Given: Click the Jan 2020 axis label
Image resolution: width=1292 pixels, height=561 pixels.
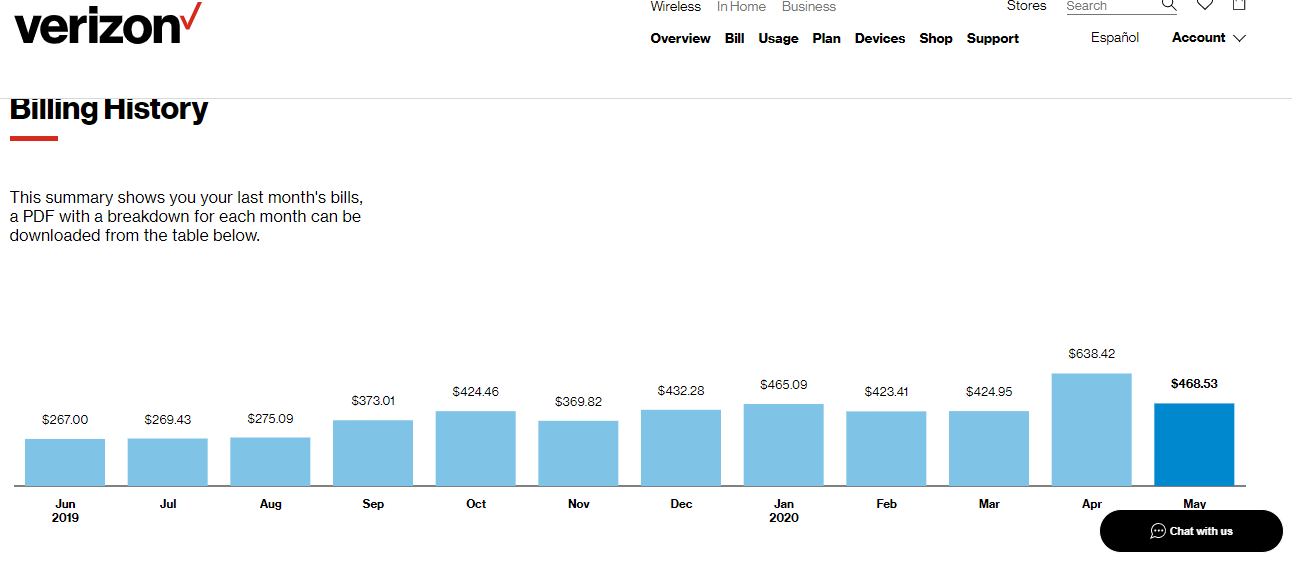Looking at the screenshot, I should click(784, 511).
